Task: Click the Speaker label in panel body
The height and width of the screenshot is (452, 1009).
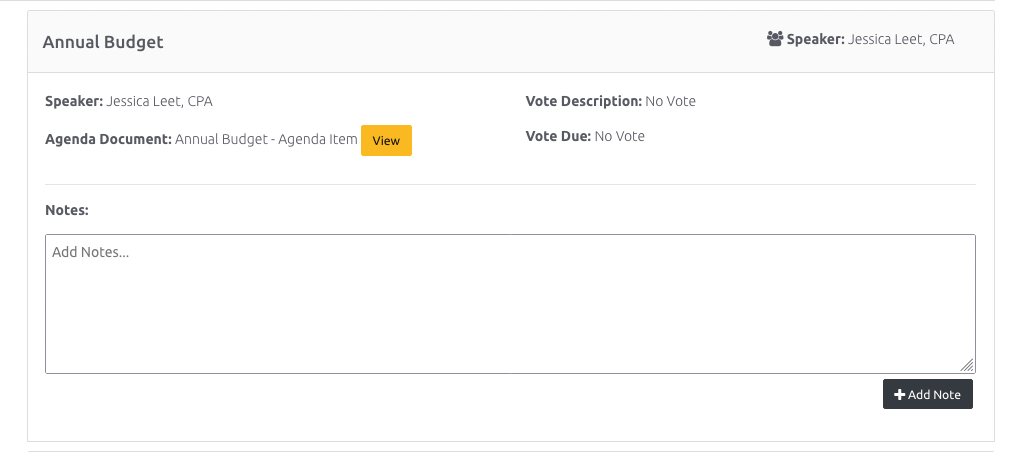Action: coord(74,101)
